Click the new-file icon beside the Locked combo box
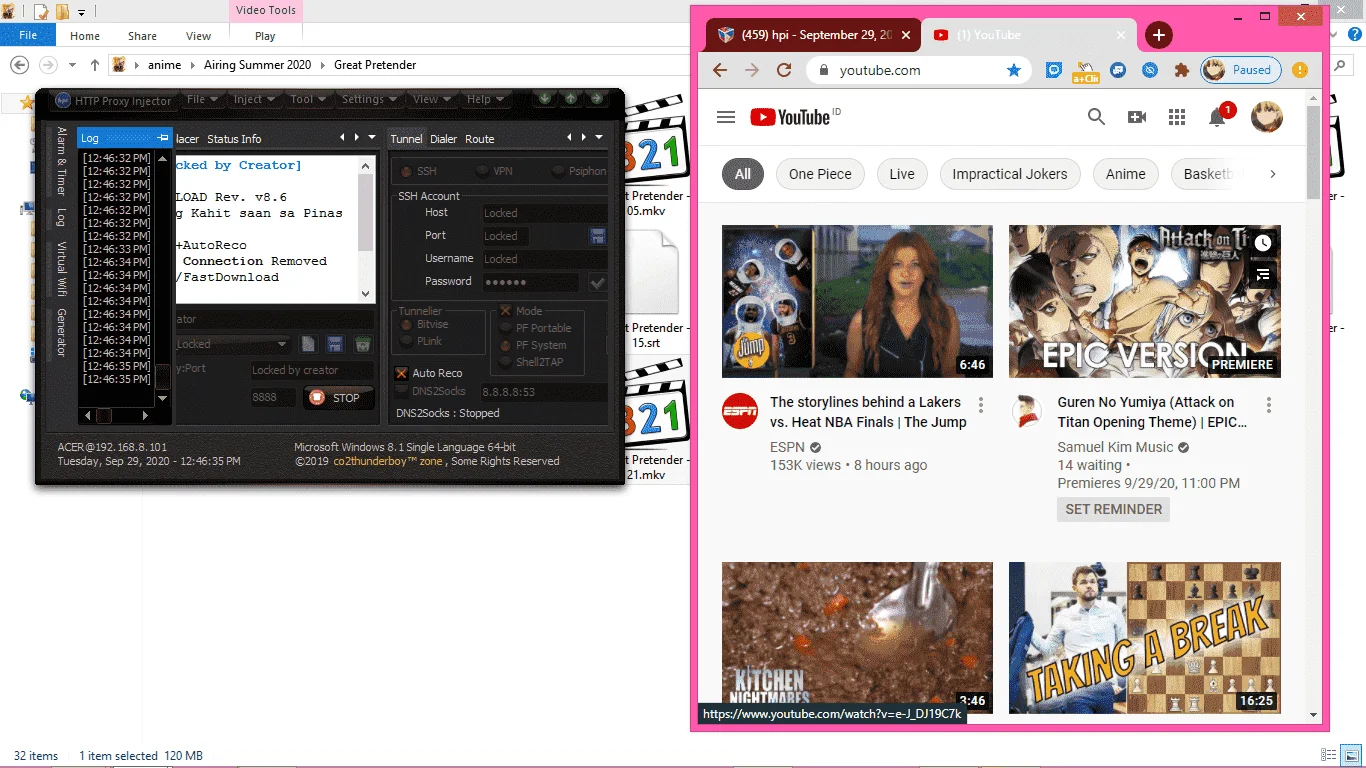This screenshot has height=768, width=1366. click(x=309, y=344)
